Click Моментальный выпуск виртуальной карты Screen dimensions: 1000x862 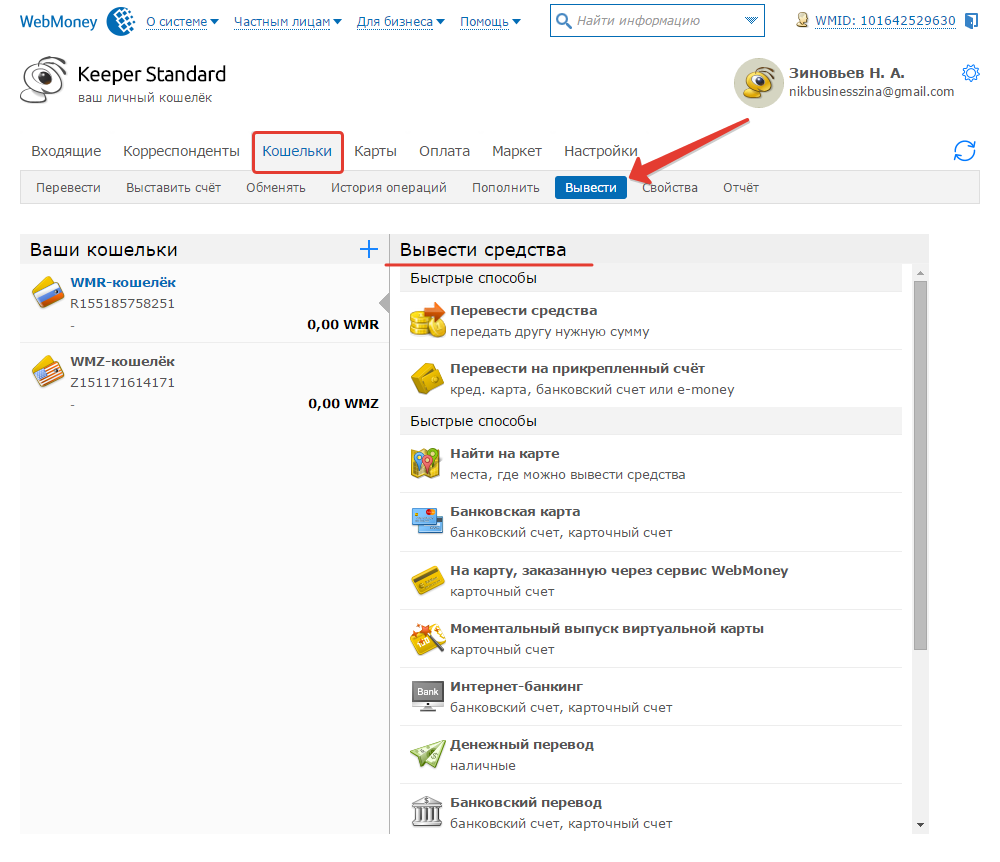pyautogui.click(x=651, y=638)
